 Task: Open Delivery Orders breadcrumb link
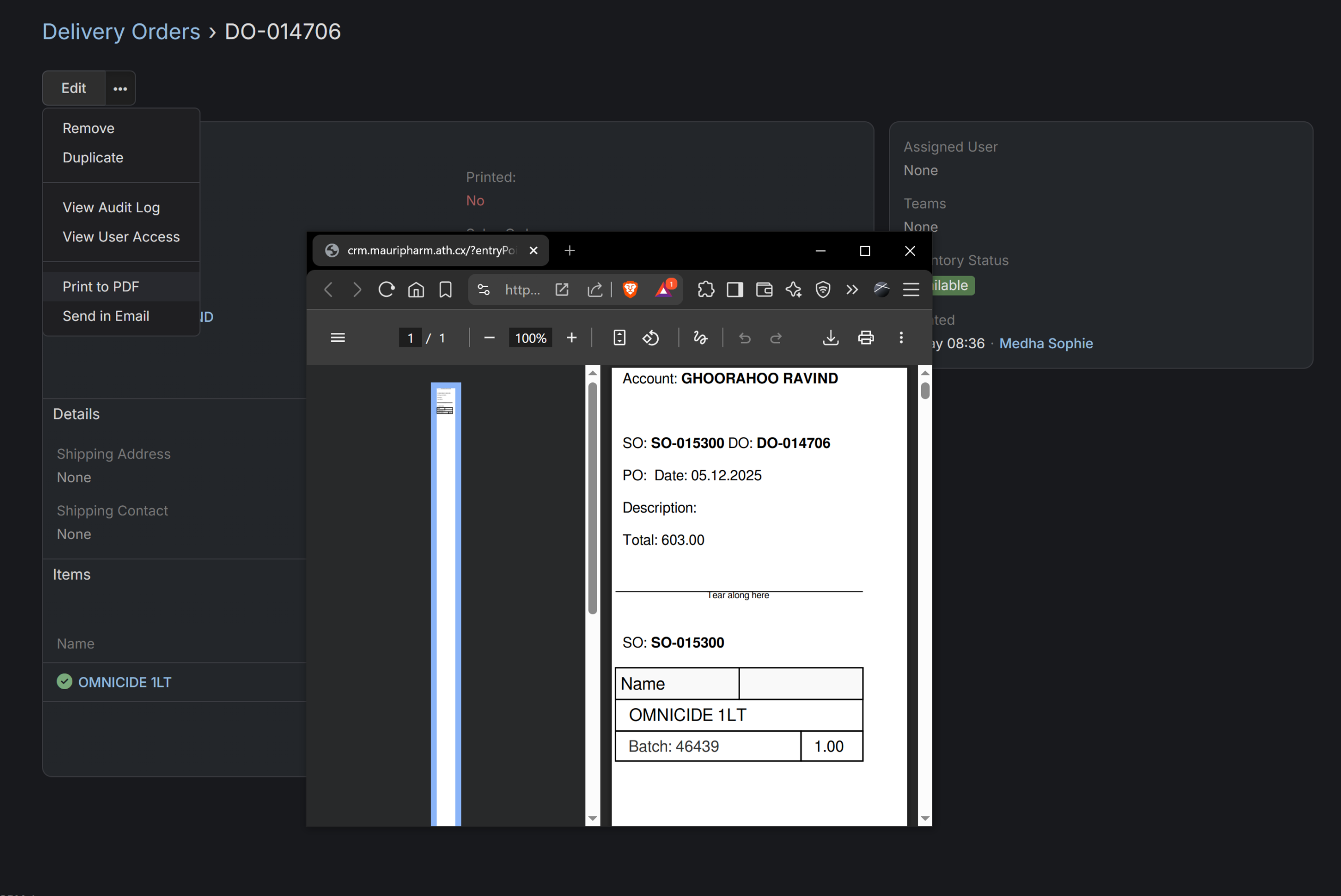tap(121, 31)
